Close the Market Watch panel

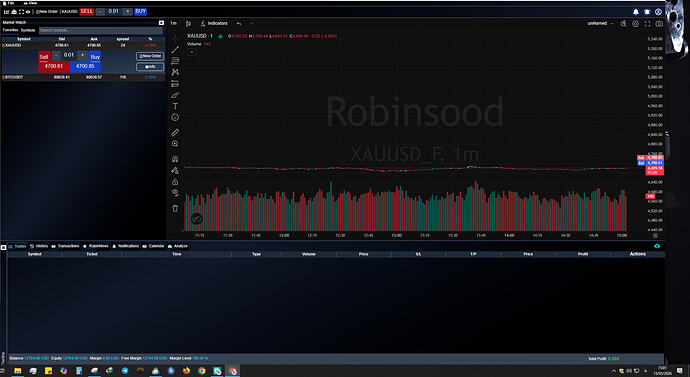tap(161, 22)
